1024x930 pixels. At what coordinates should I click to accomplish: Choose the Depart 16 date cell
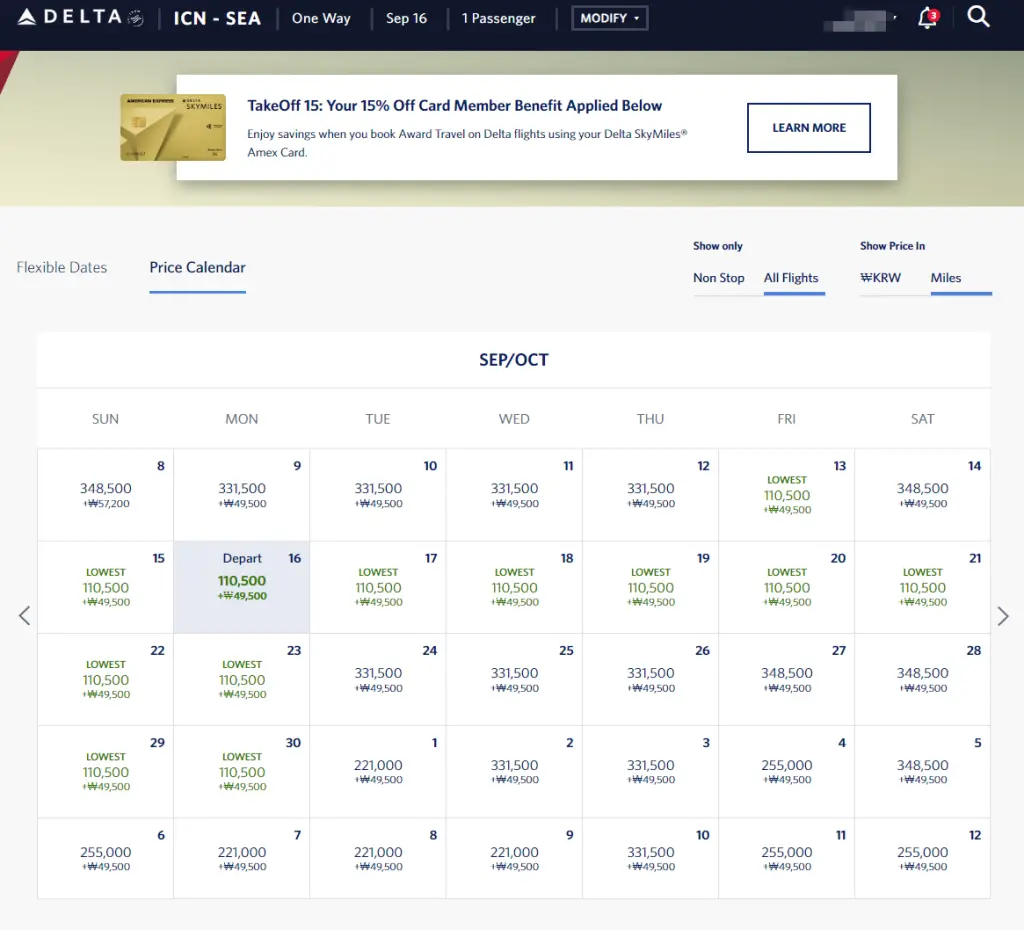click(x=242, y=587)
